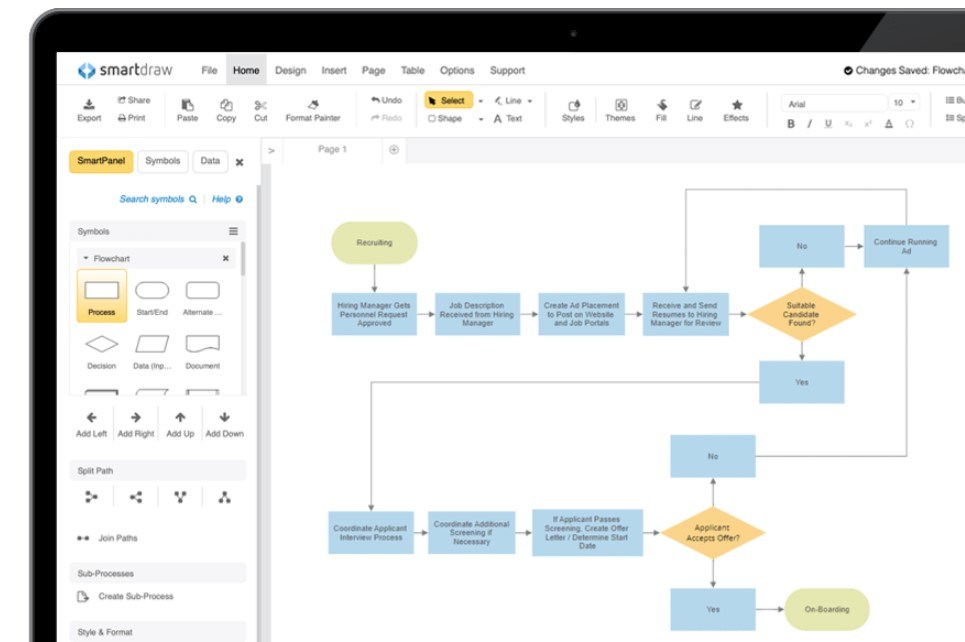Toggle underline formatting
The width and height of the screenshot is (965, 642).
coord(828,124)
